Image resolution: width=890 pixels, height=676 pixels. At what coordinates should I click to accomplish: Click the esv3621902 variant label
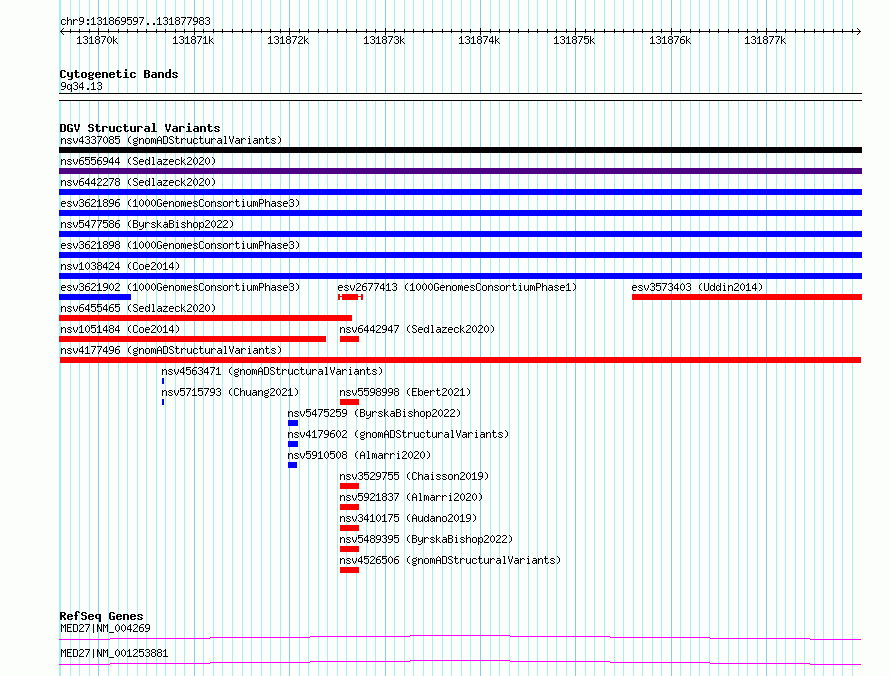(x=180, y=287)
